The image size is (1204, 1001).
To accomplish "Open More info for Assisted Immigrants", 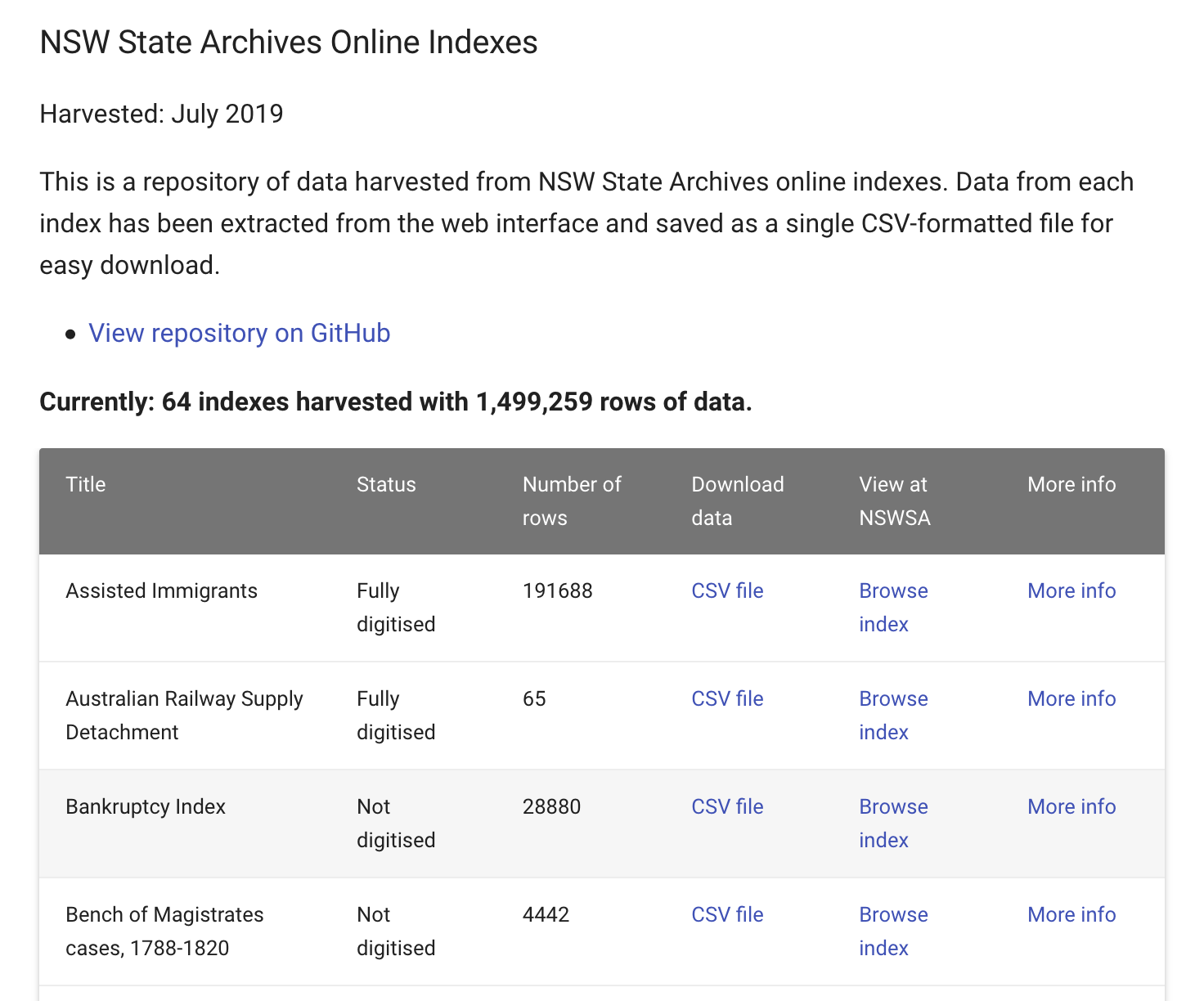I will 1071,591.
